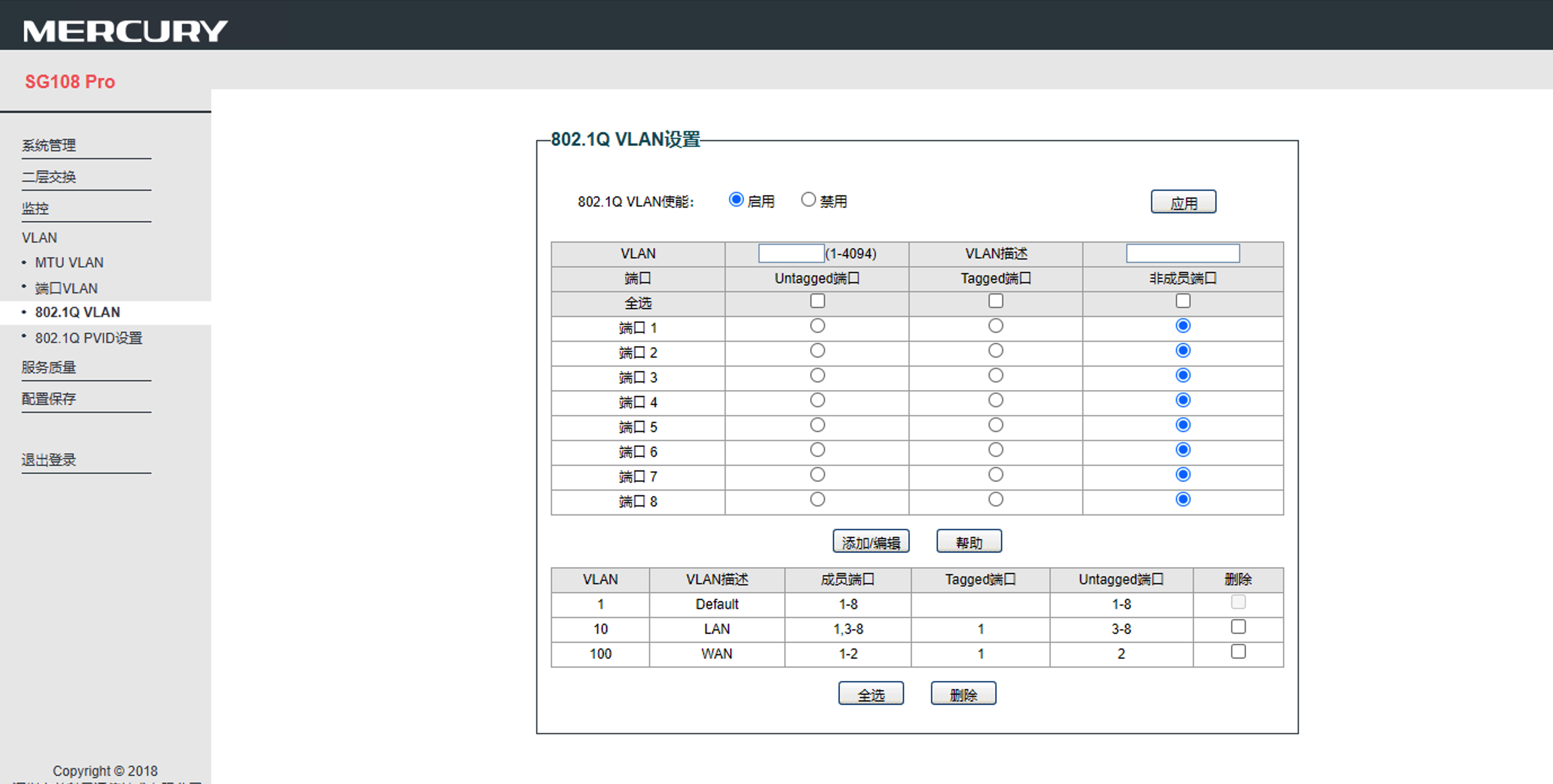
Task: Set 端口 2 as 非成员端口
Action: 1183,351
